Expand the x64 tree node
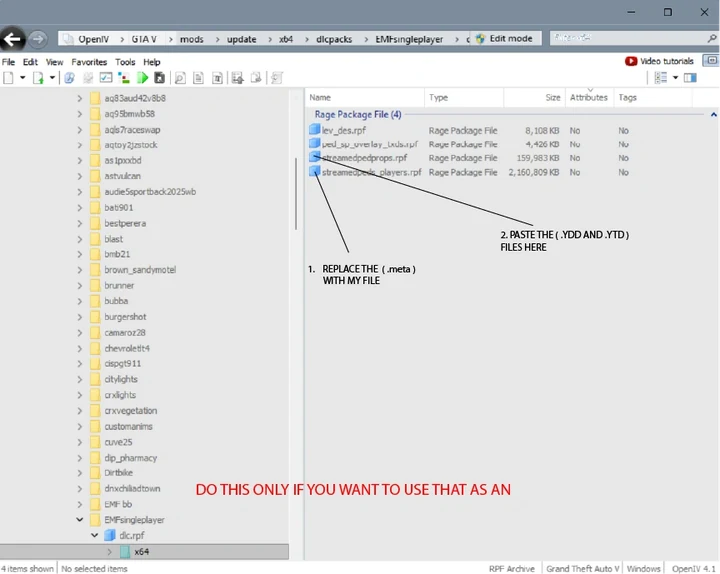This screenshot has height=574, width=720. click(x=109, y=551)
